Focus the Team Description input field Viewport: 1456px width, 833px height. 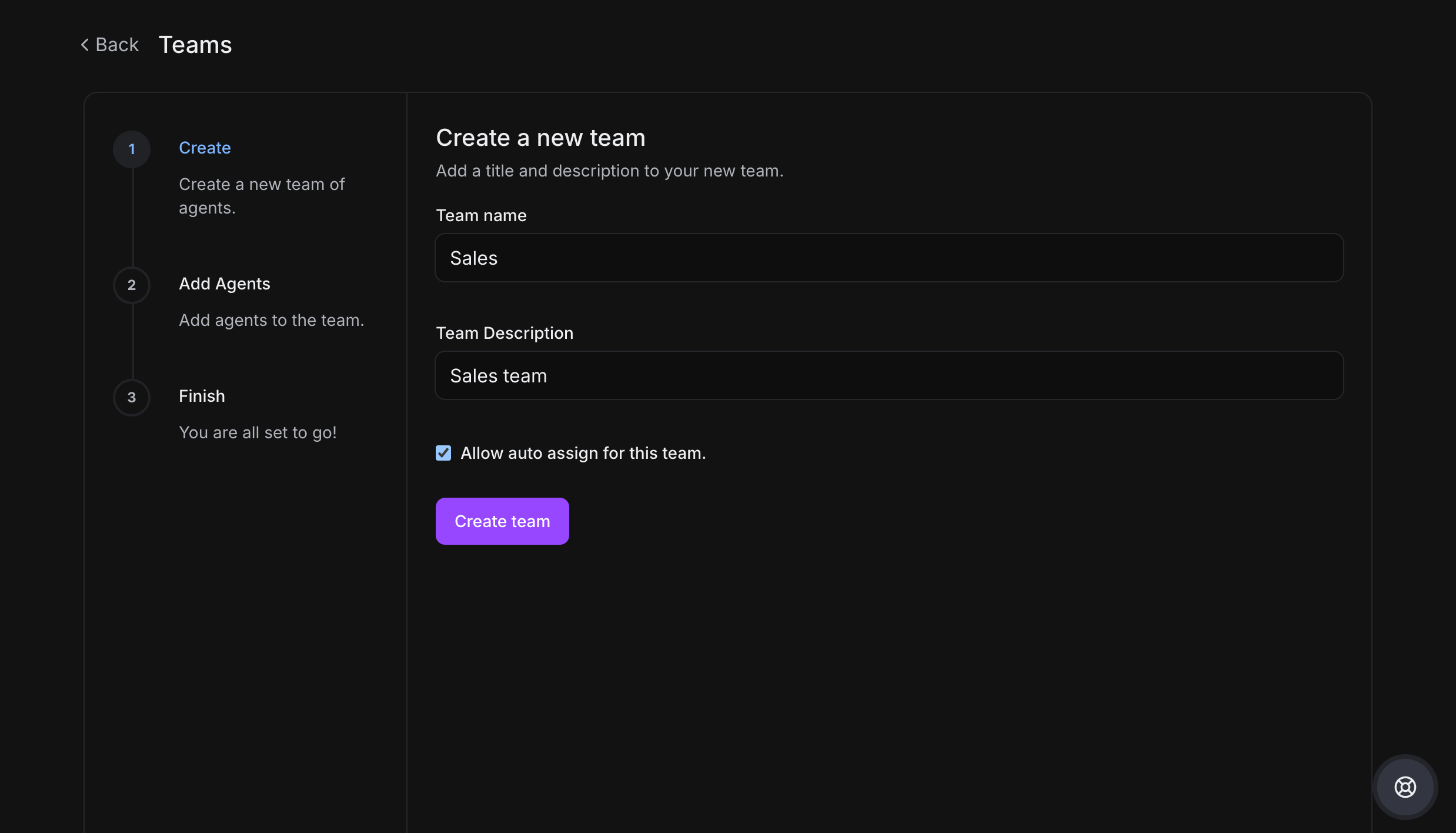coord(889,375)
